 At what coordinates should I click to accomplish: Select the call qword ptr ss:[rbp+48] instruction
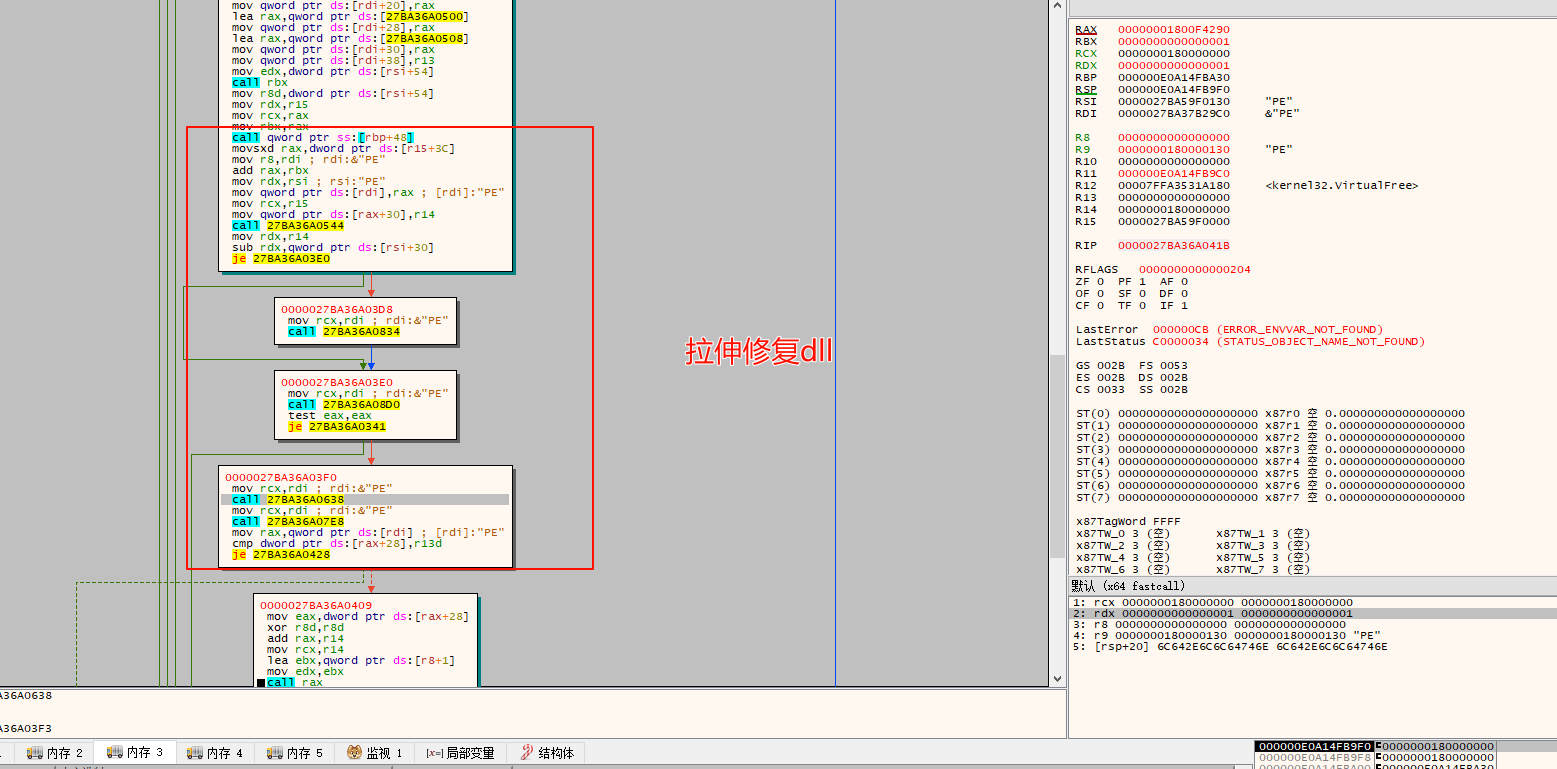tap(323, 137)
